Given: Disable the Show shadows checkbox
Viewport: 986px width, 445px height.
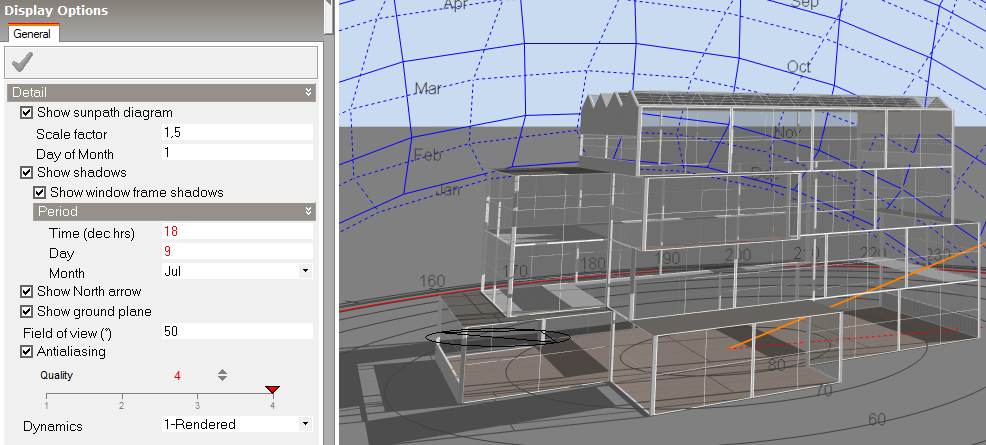Looking at the screenshot, I should 27,173.
